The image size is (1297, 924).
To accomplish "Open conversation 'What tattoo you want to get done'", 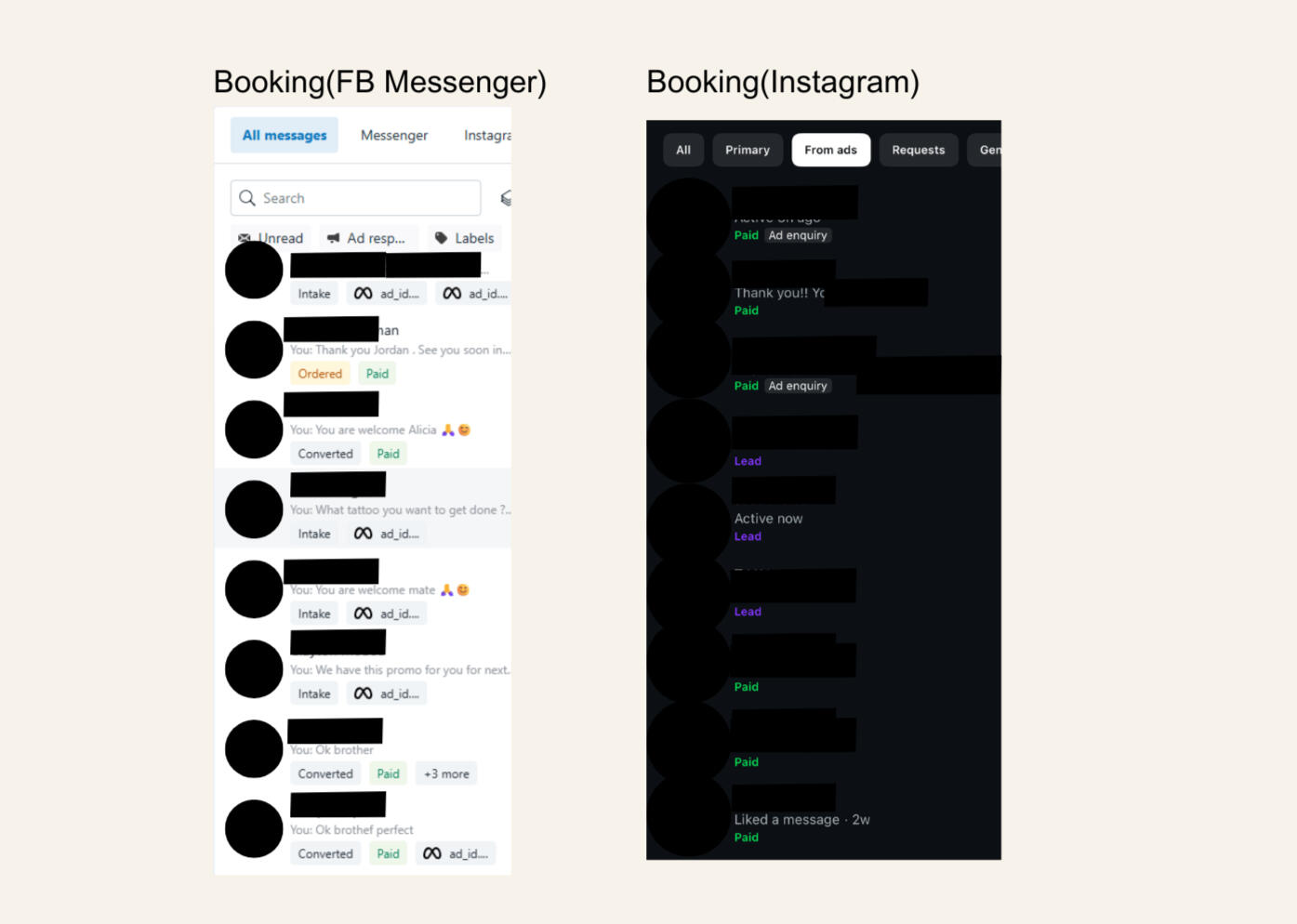I will tap(364, 508).
